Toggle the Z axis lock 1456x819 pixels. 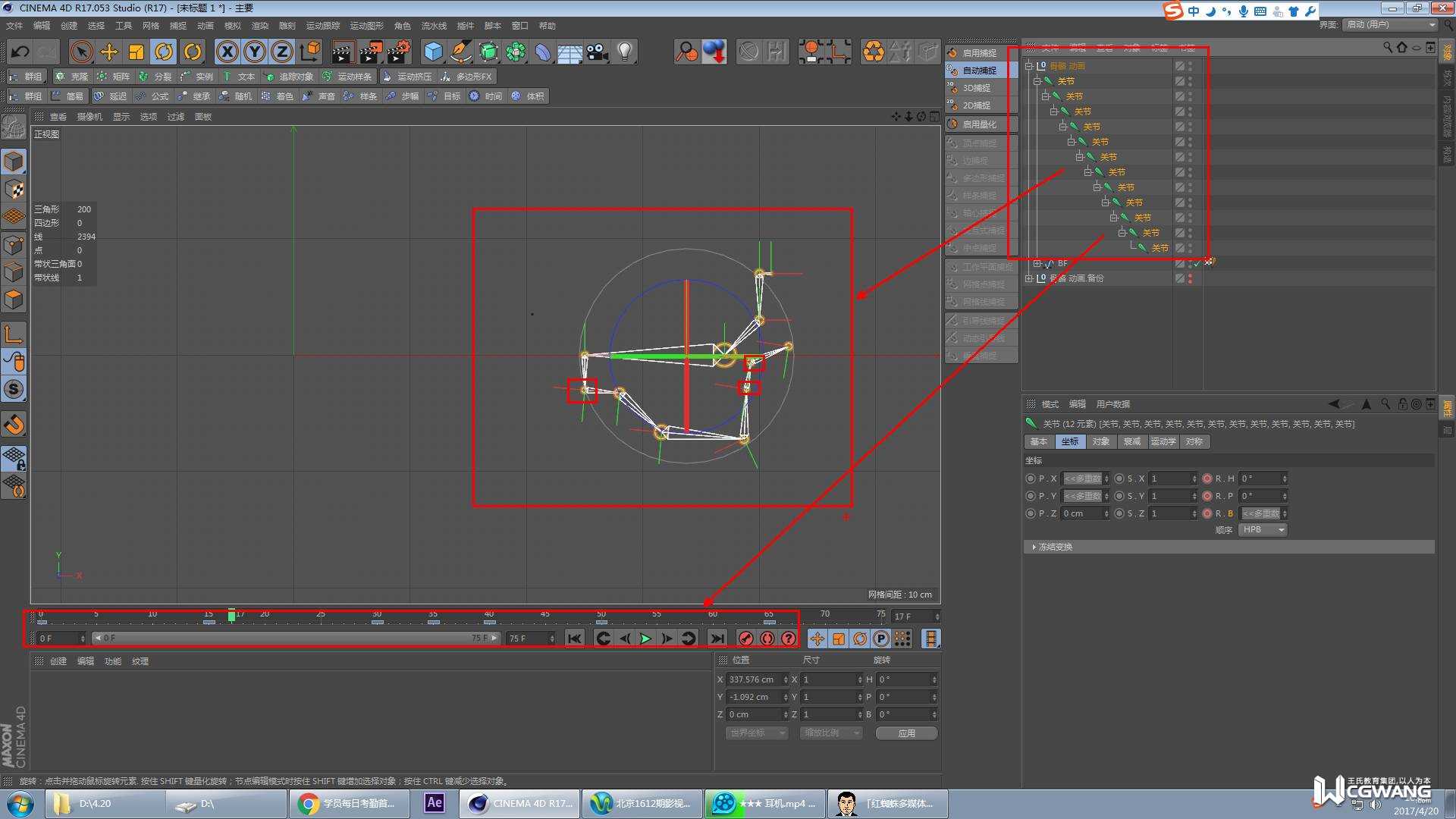(x=281, y=52)
